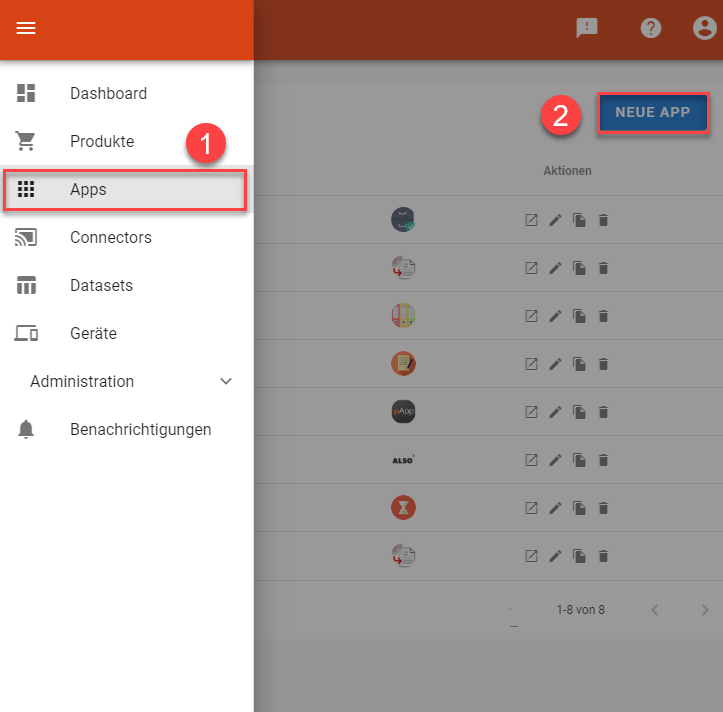Viewport: 723px width, 712px height.
Task: Delete the ALSO app
Action: click(603, 460)
